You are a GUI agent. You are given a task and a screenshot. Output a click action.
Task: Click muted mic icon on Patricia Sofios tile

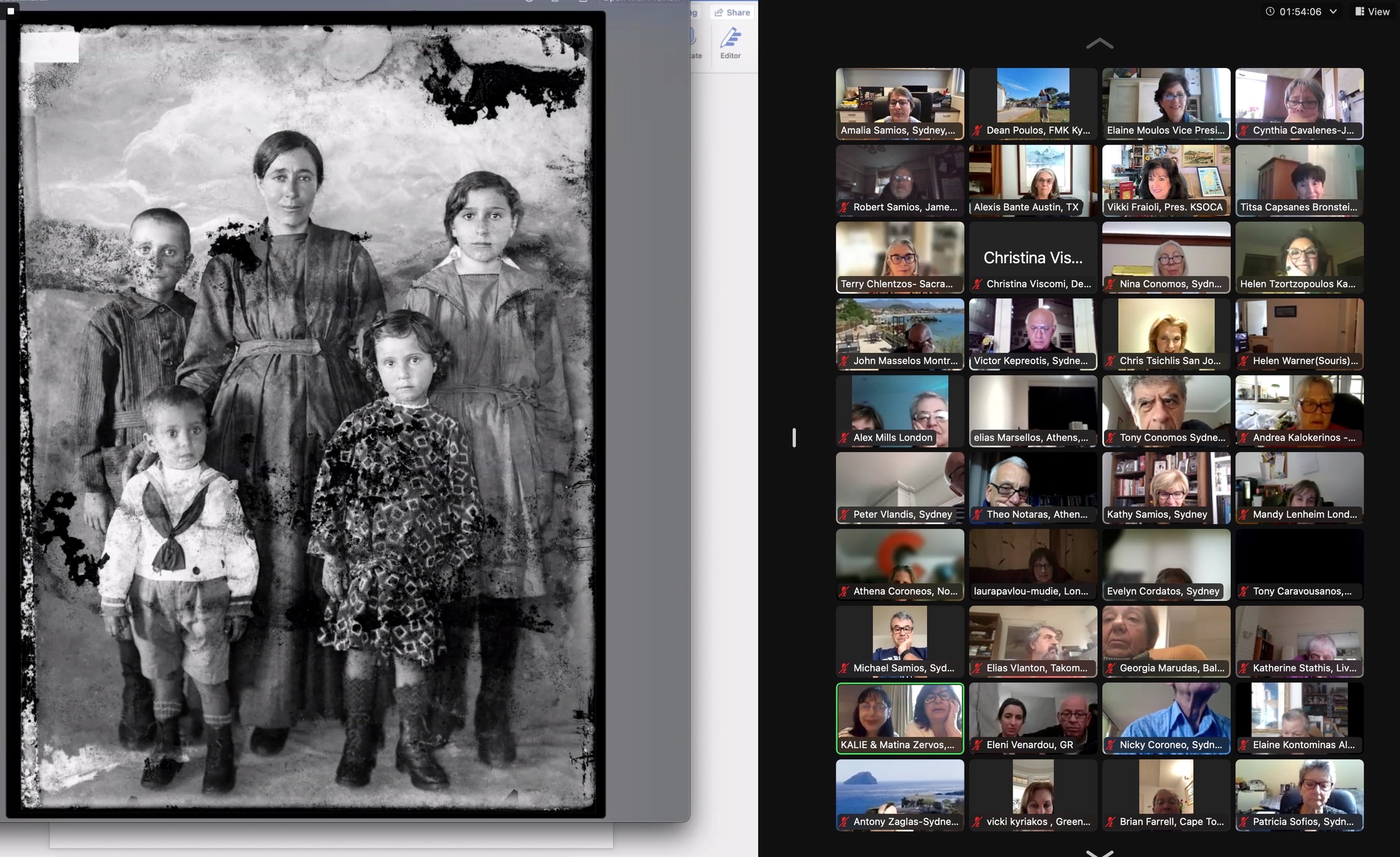click(x=1243, y=822)
